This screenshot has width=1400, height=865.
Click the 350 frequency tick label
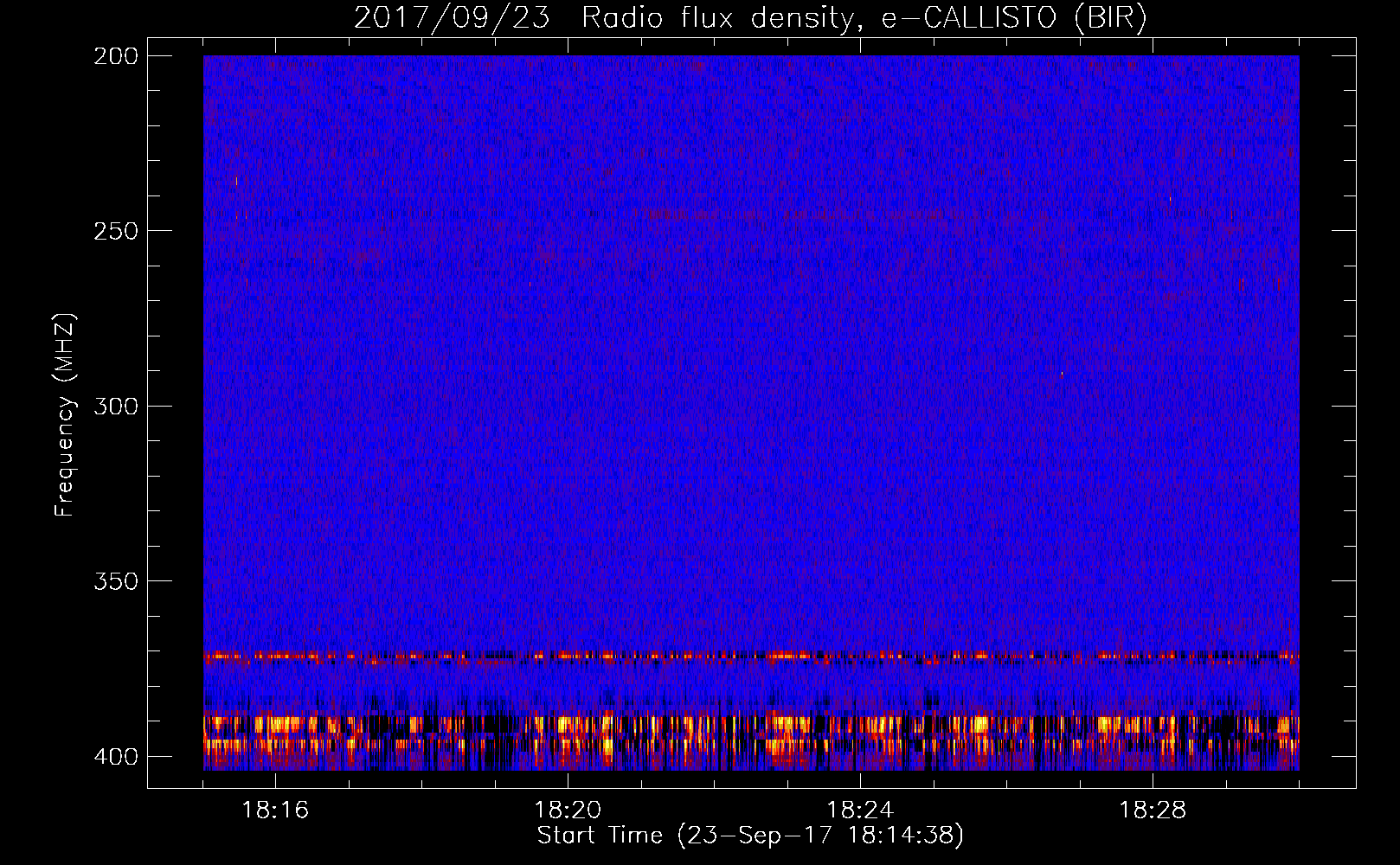point(115,581)
